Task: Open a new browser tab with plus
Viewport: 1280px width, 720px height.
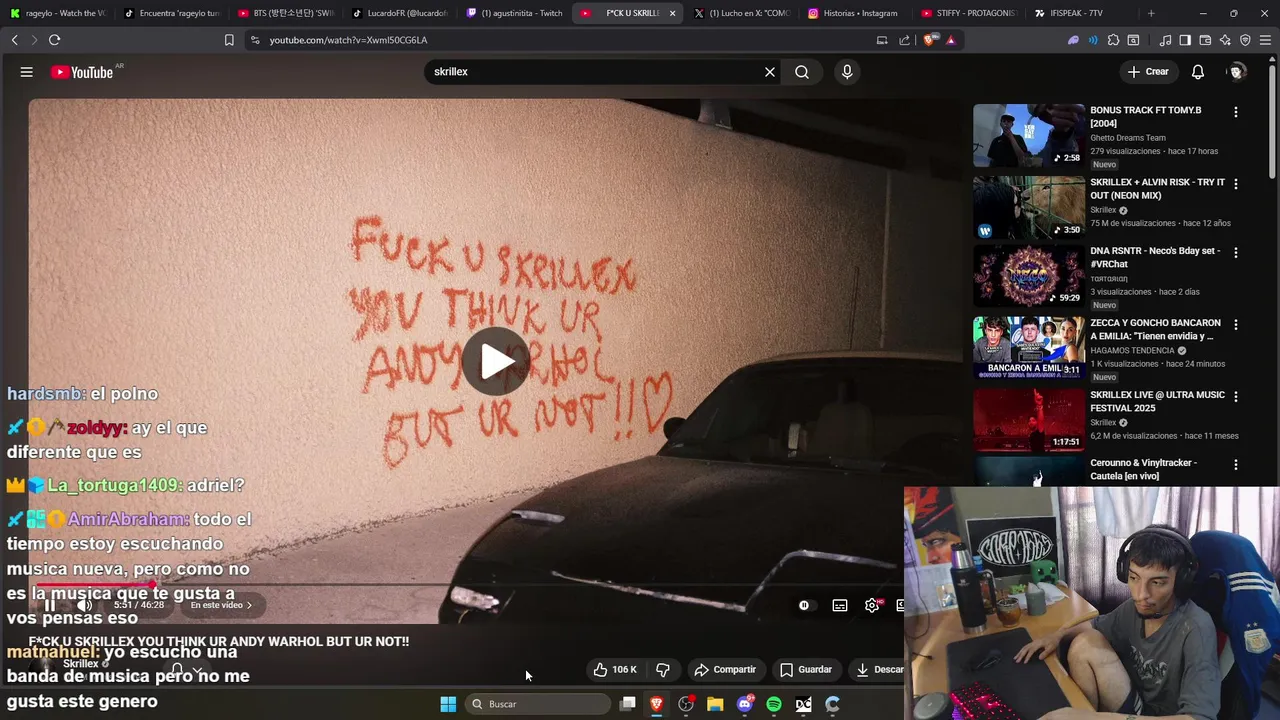Action: (x=1151, y=13)
